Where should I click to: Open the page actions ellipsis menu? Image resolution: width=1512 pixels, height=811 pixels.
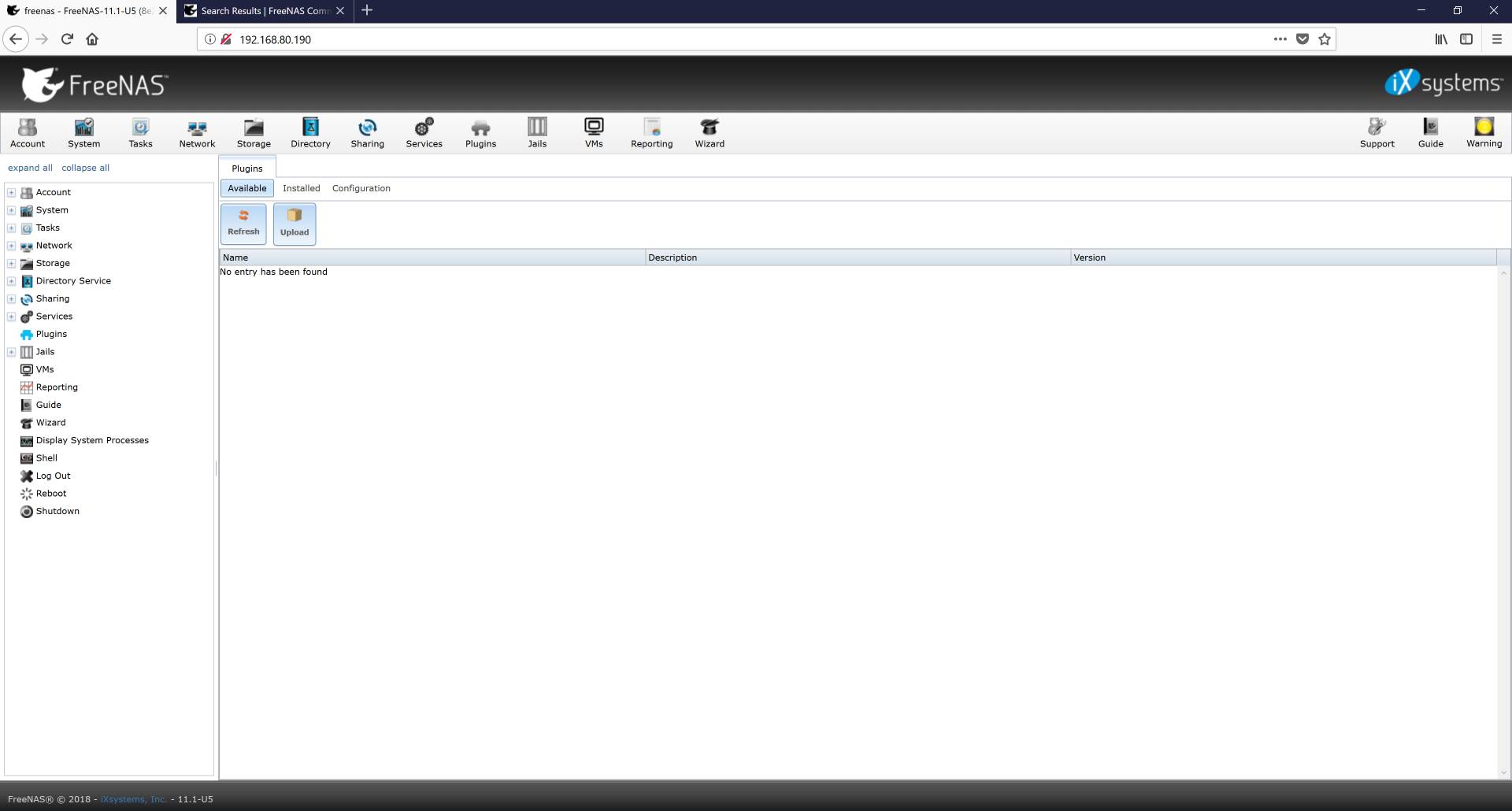(x=1280, y=39)
